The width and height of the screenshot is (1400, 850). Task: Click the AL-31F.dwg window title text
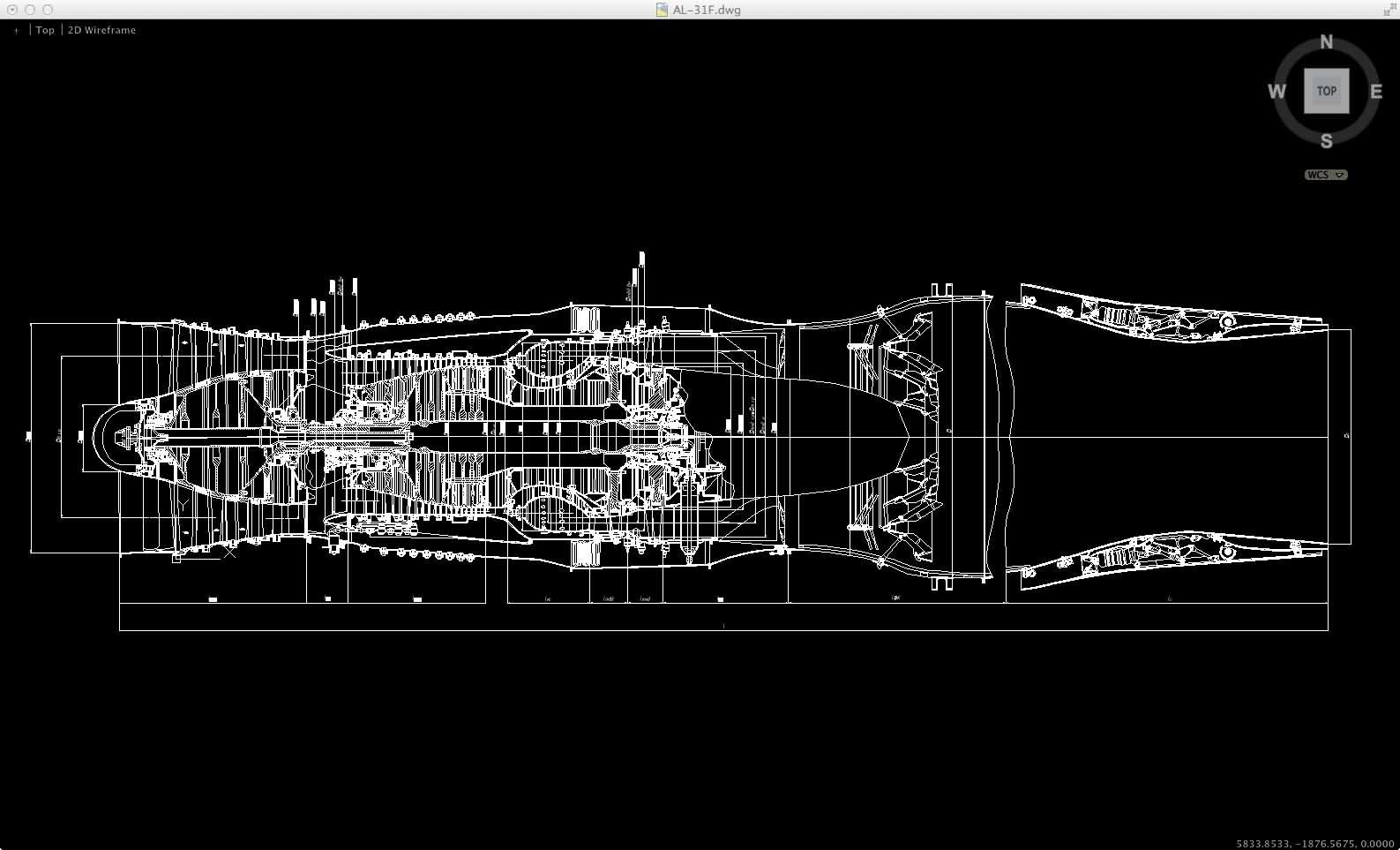707,10
